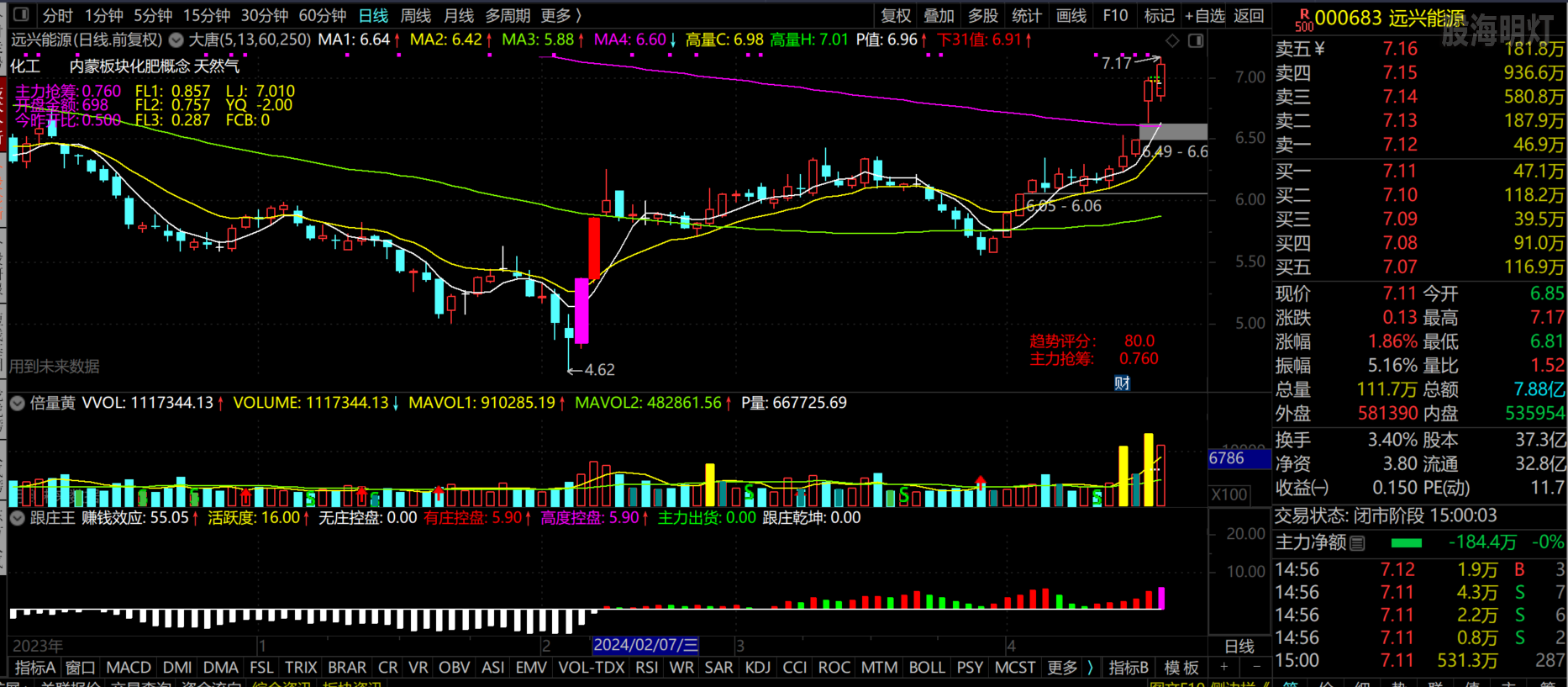Switch to the 5分钟 period
The width and height of the screenshot is (1568, 687).
tap(153, 15)
